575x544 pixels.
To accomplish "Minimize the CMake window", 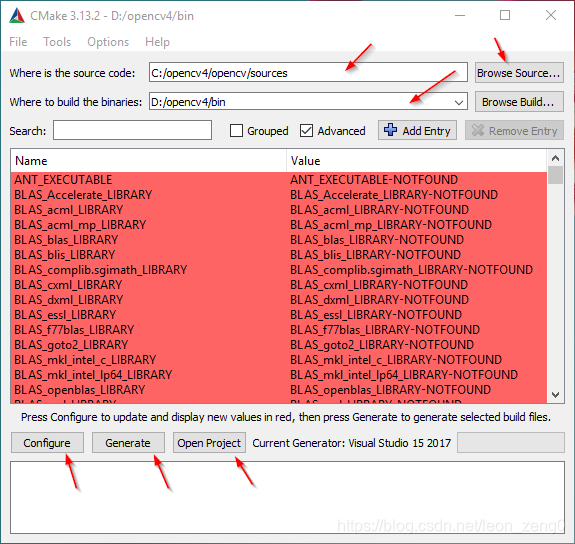I will tap(460, 15).
